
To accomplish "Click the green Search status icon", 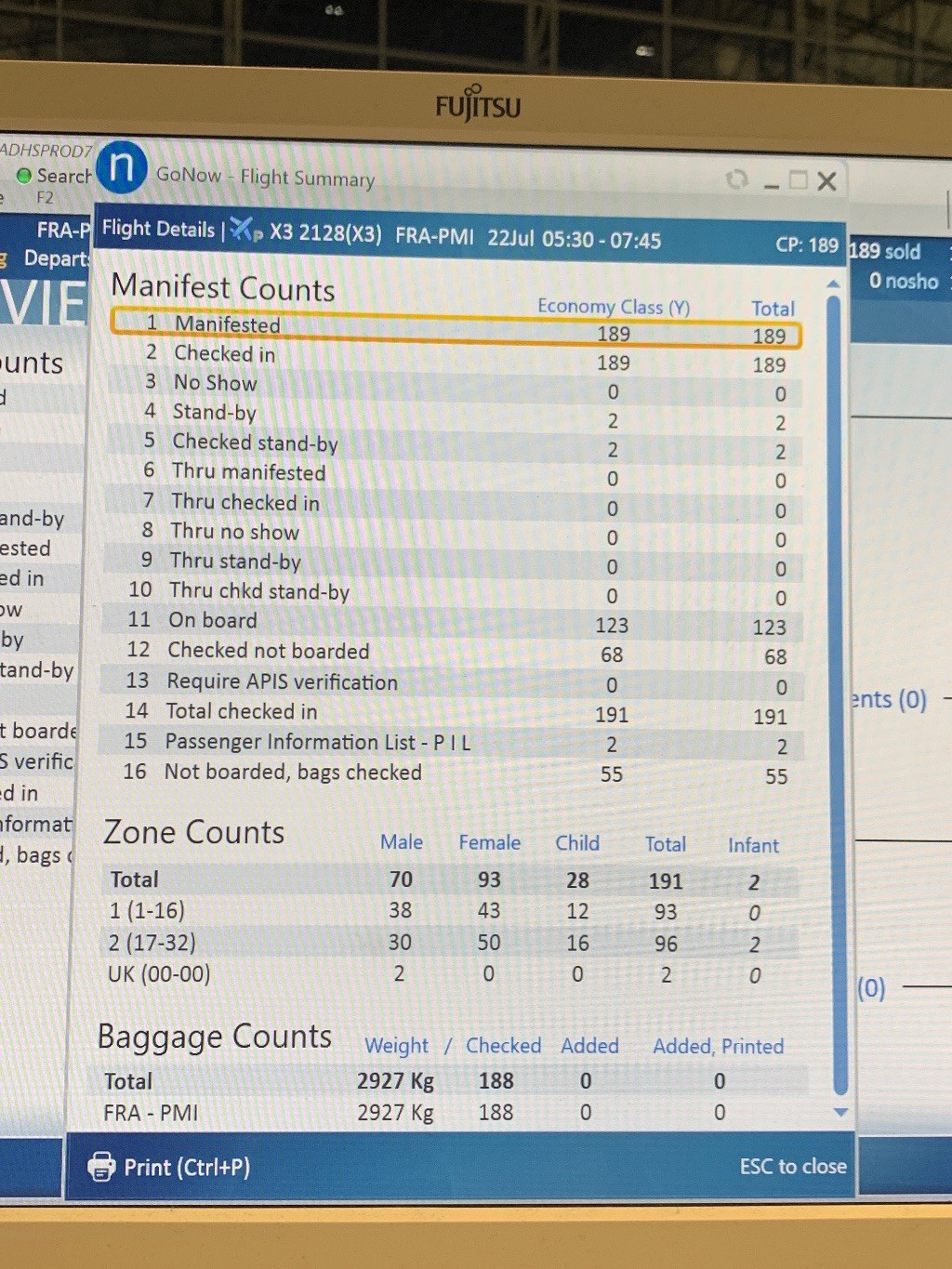I will 24,175.
